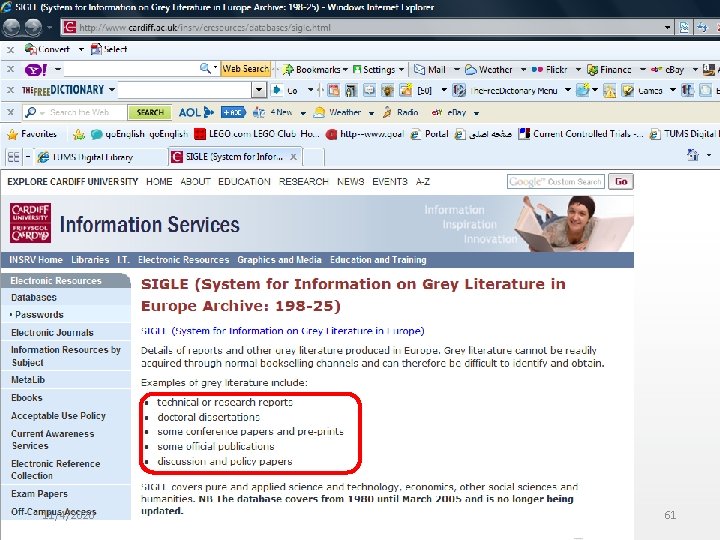This screenshot has height=540, width=720.
Task: Expand the Games dropdown arrow
Action: coord(673,90)
